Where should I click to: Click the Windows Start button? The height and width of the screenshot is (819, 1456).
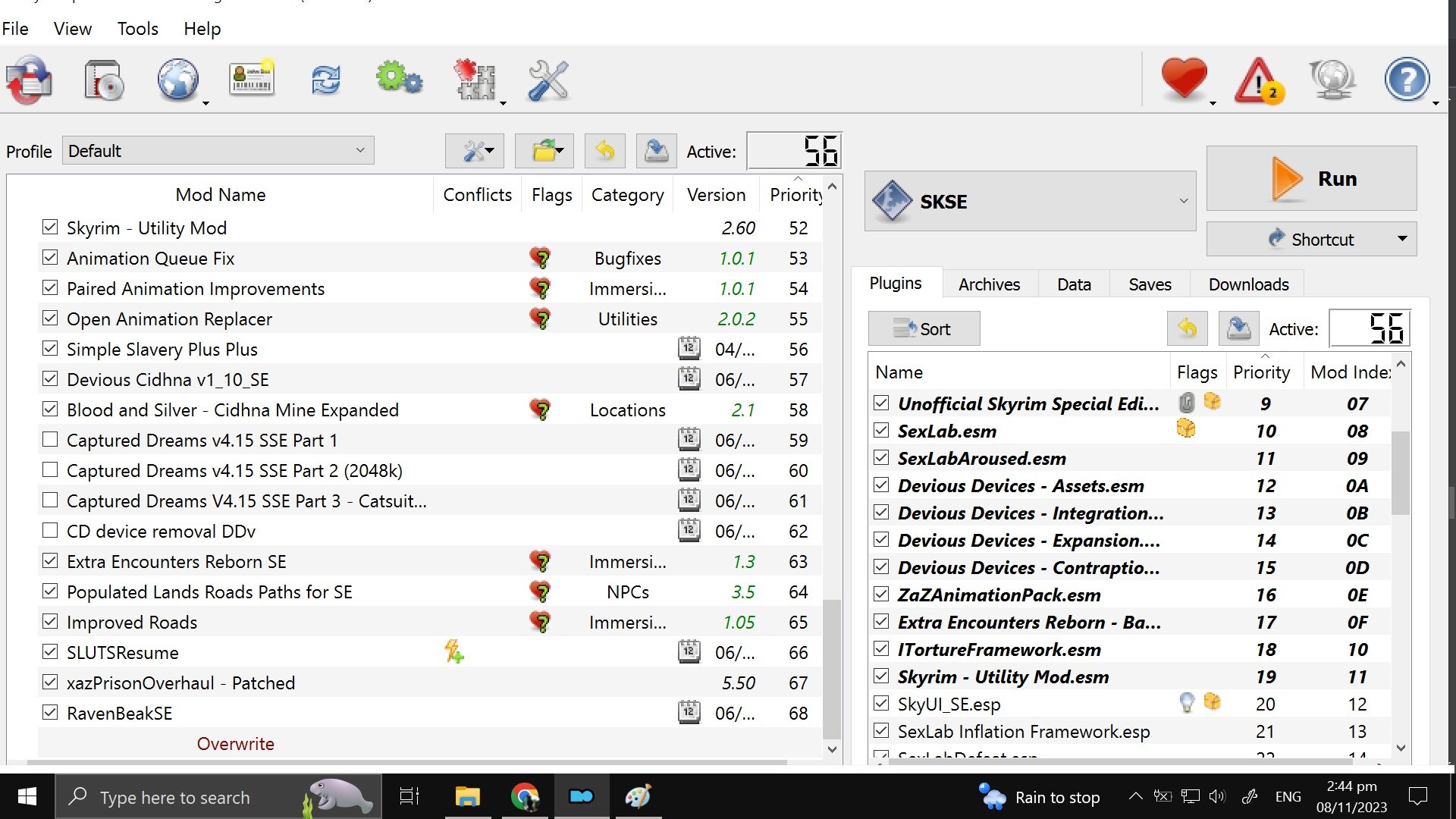[27, 796]
